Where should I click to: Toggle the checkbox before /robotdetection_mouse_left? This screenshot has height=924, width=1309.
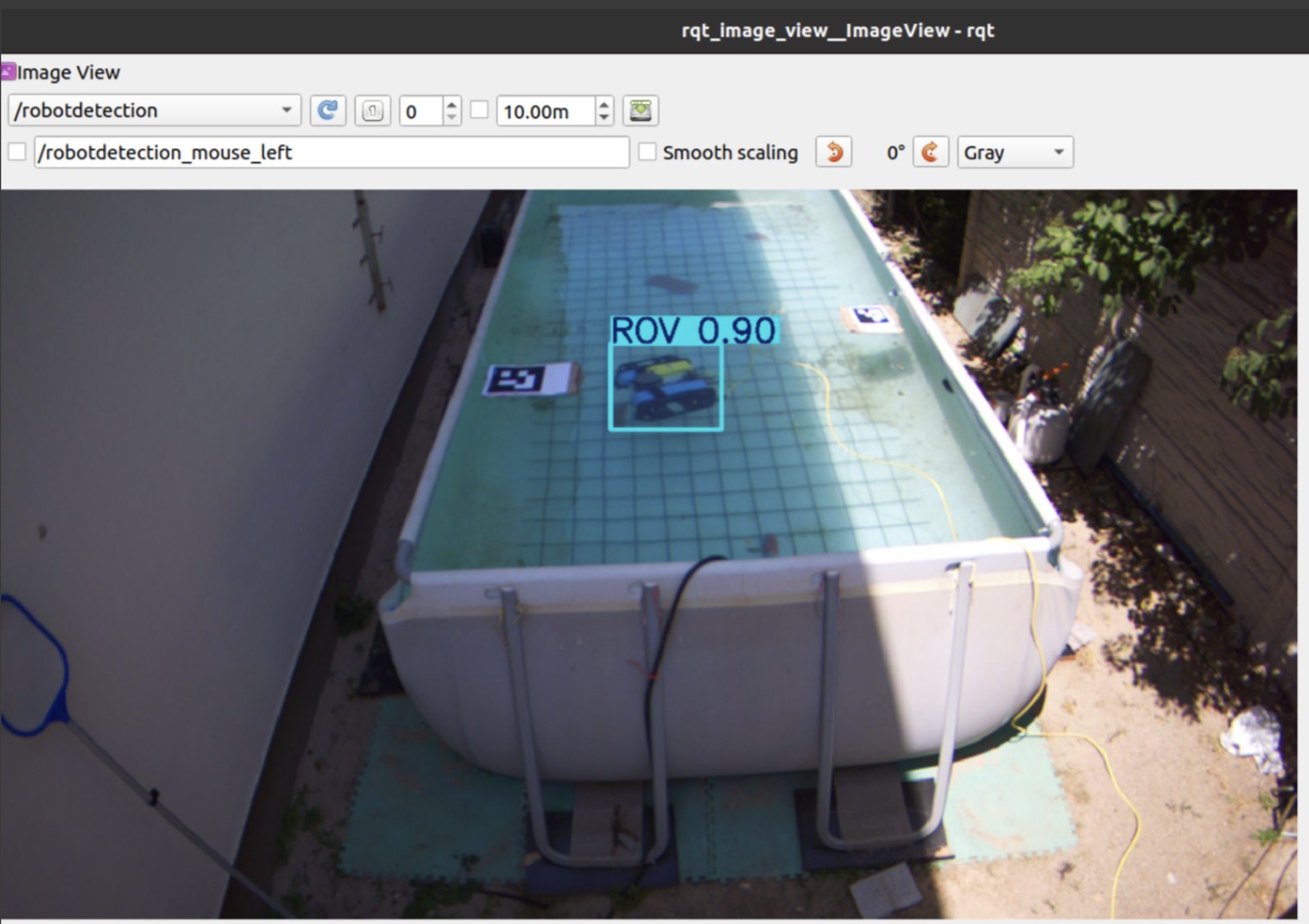[17, 152]
